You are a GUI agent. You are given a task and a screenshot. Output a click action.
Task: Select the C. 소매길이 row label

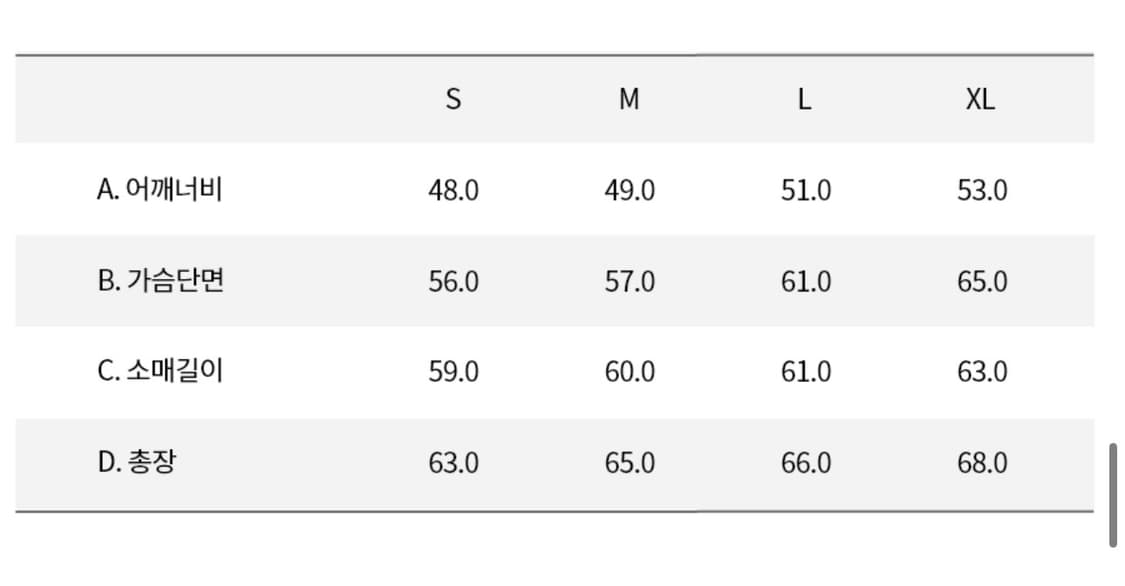click(x=160, y=371)
